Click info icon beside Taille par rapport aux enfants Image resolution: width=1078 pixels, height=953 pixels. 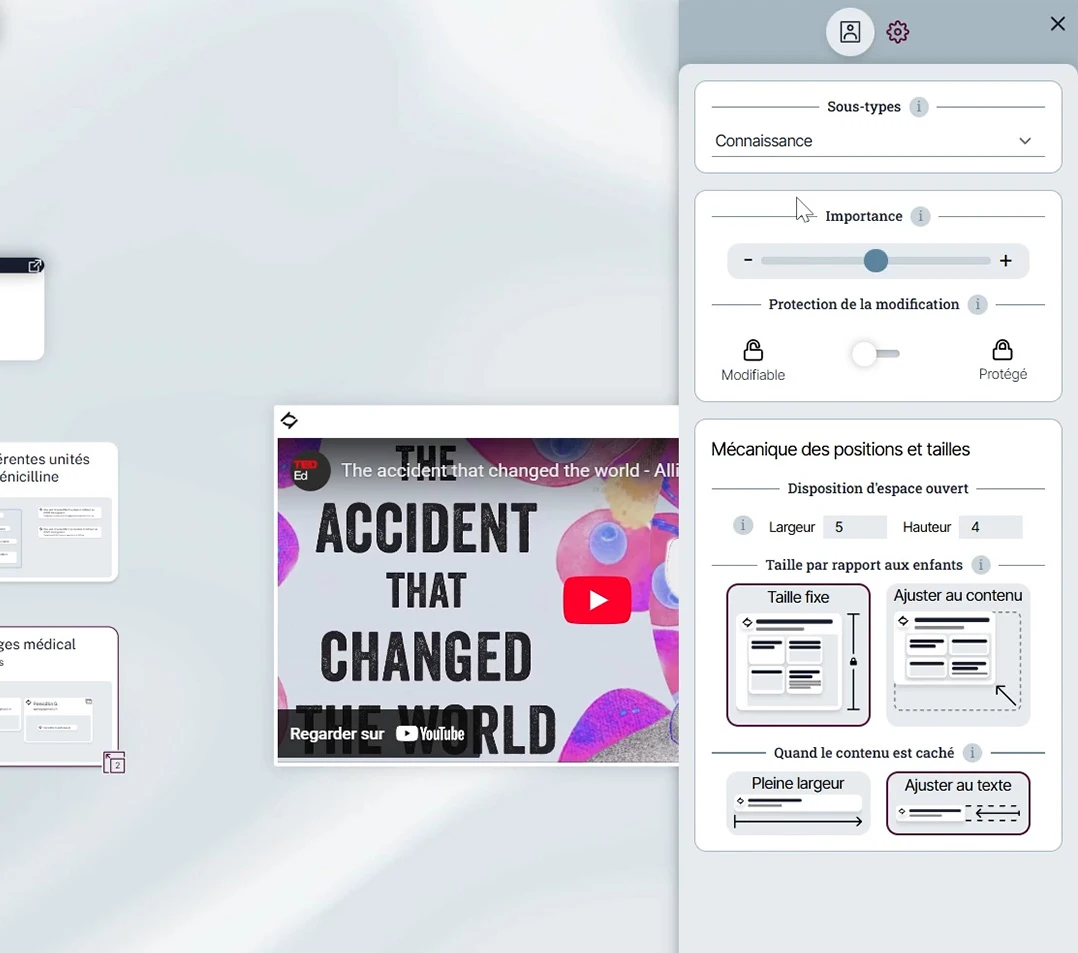981,565
